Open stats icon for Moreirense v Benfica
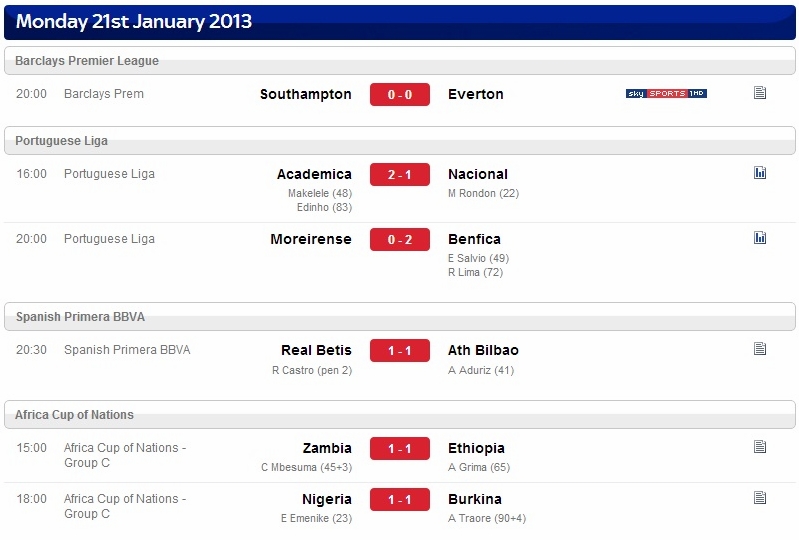Image resolution: width=799 pixels, height=540 pixels. (760, 238)
